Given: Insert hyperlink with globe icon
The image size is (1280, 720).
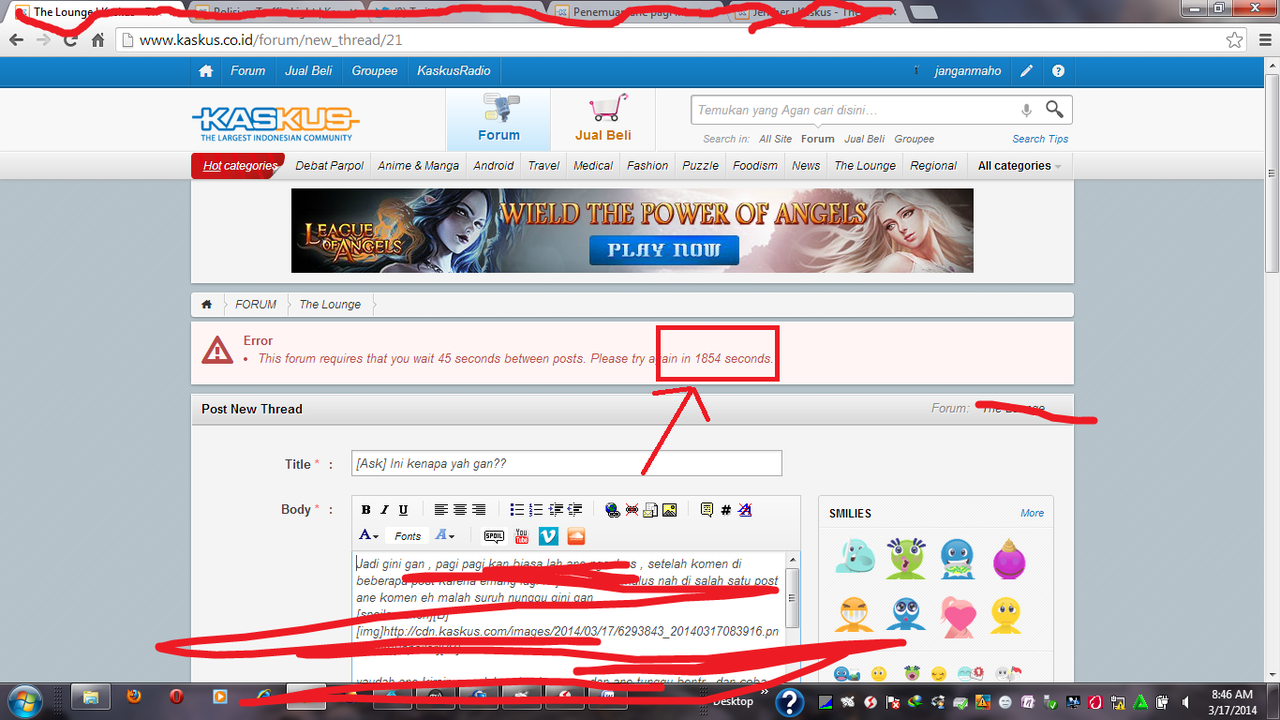Looking at the screenshot, I should (x=613, y=510).
